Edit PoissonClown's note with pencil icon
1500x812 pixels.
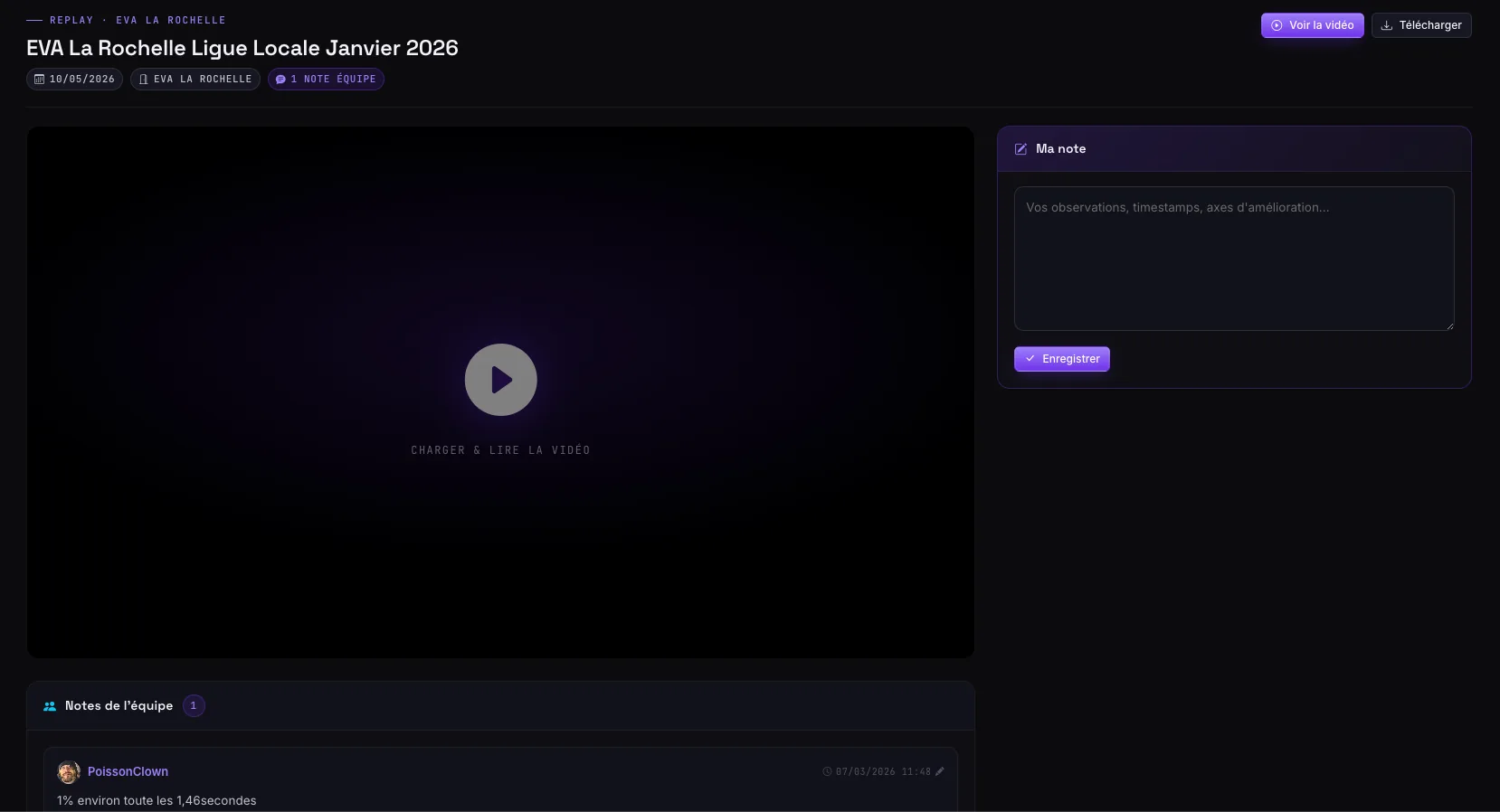(940, 771)
